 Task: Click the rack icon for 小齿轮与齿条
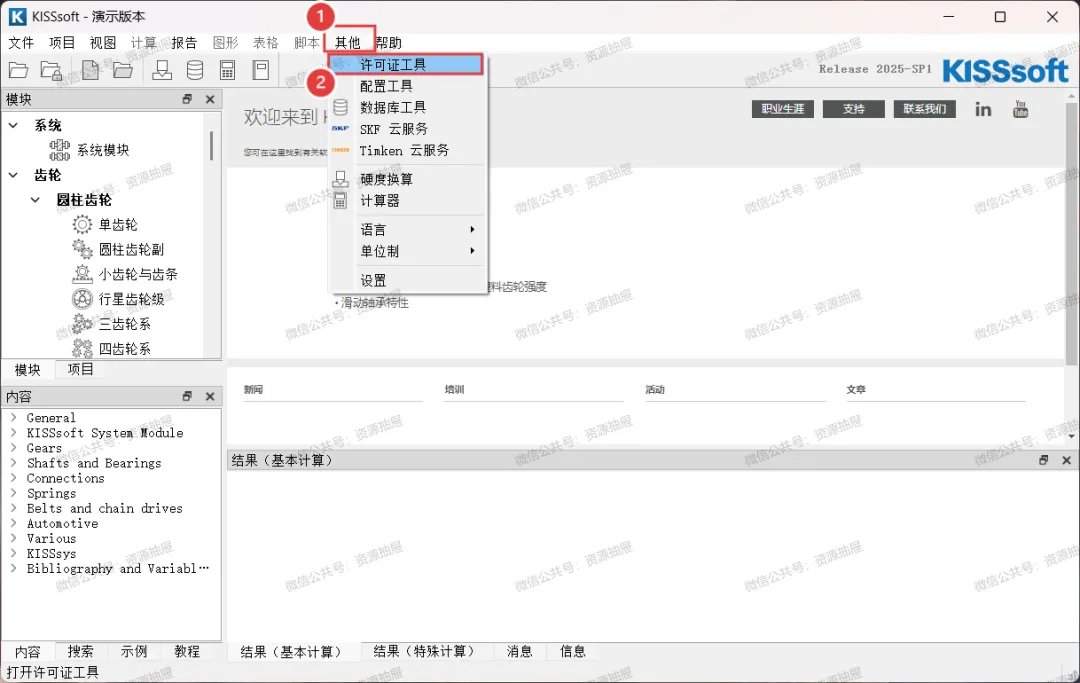(x=82, y=274)
